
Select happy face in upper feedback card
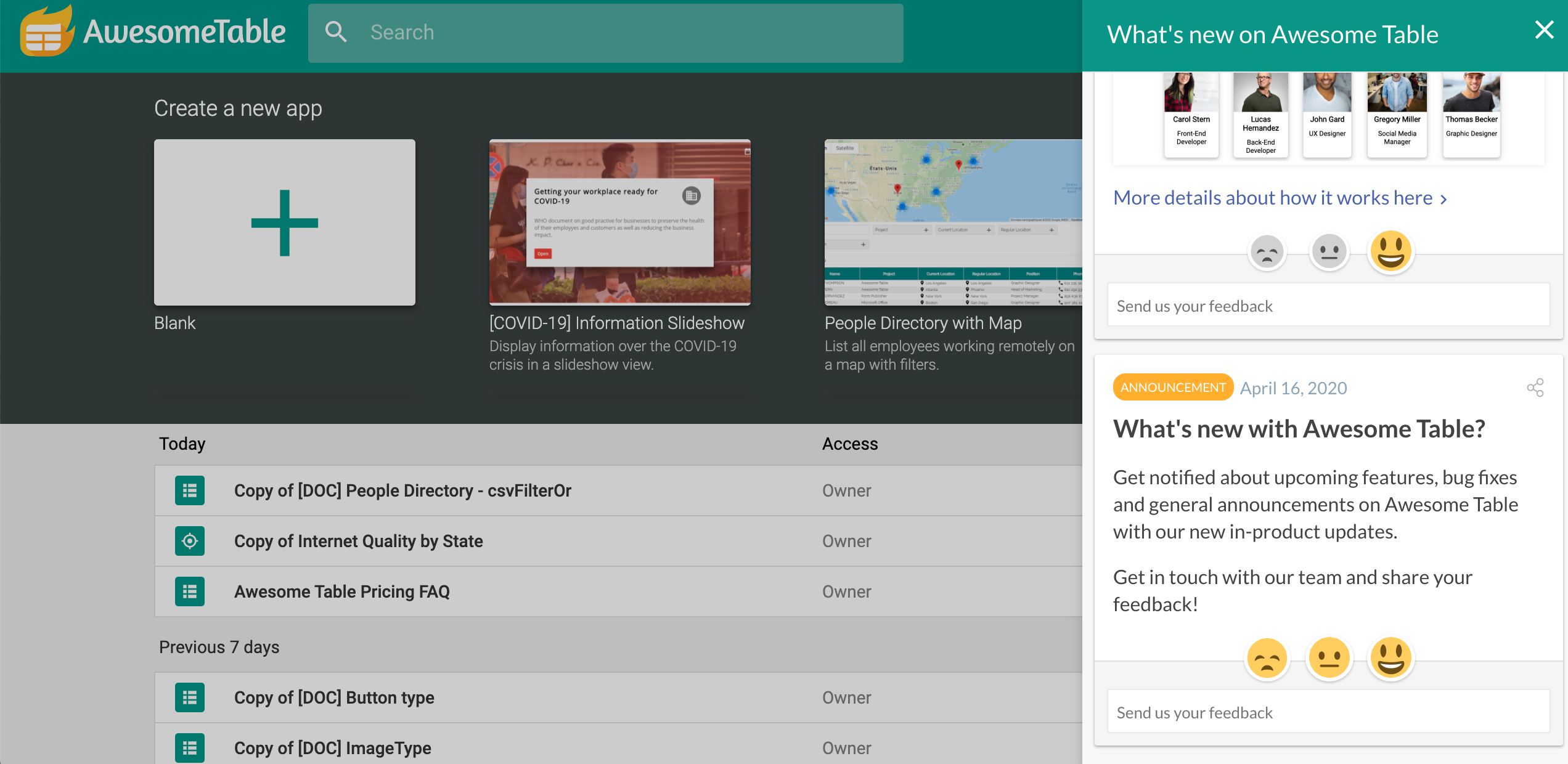1390,251
